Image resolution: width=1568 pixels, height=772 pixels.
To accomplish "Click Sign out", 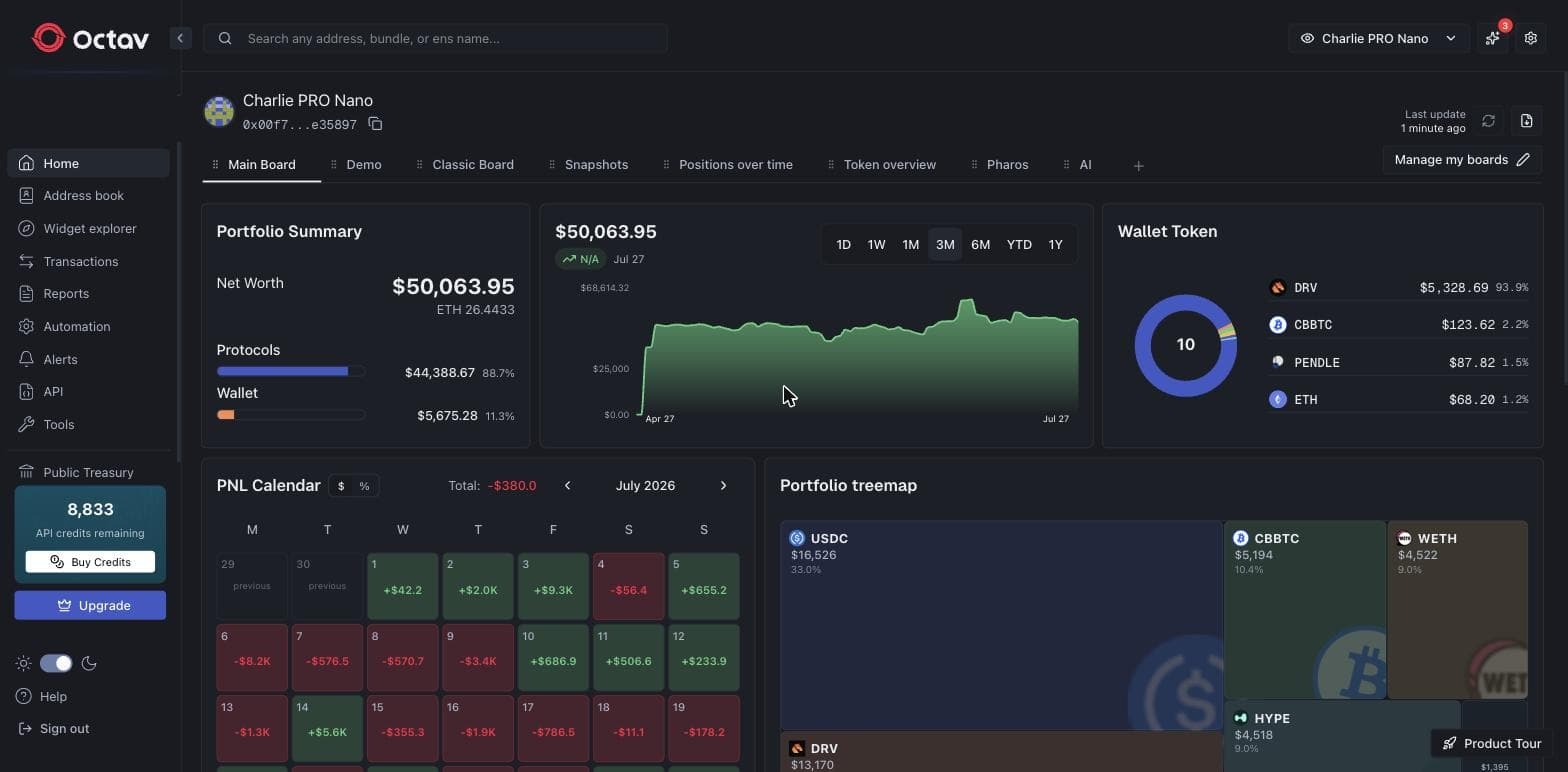I will tap(54, 729).
